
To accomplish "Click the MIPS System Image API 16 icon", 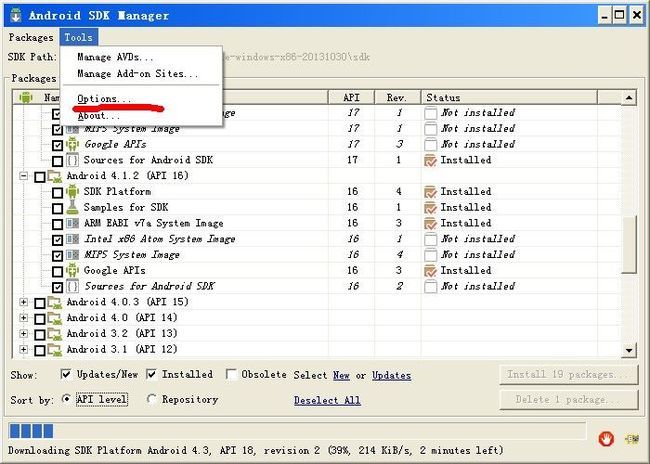I will point(73,255).
